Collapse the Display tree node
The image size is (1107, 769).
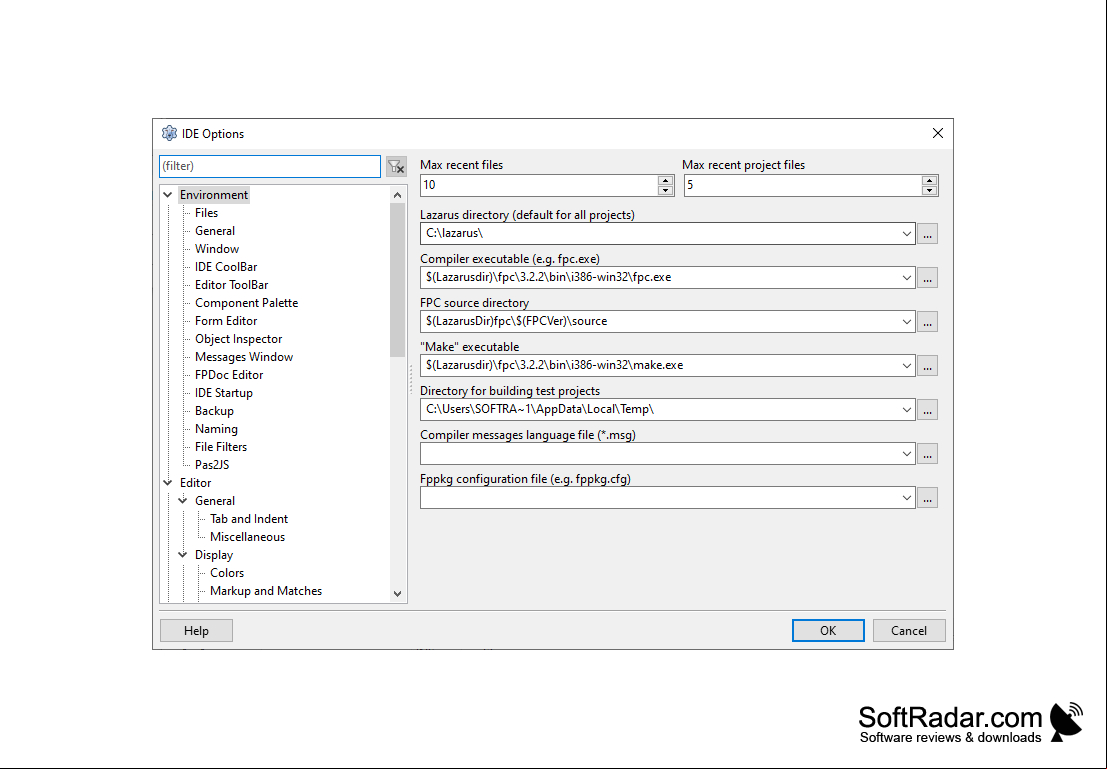coord(183,555)
